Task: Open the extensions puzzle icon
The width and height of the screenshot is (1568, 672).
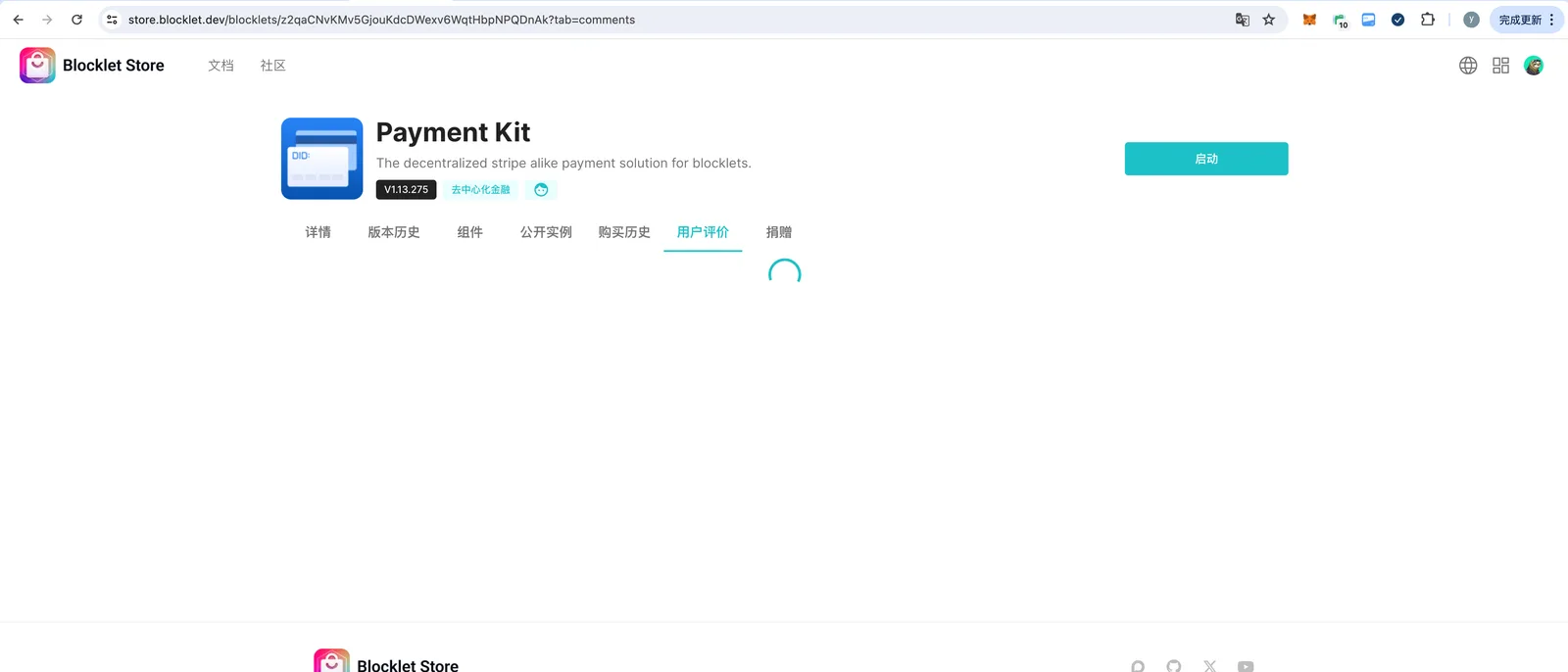Action: click(x=1428, y=20)
